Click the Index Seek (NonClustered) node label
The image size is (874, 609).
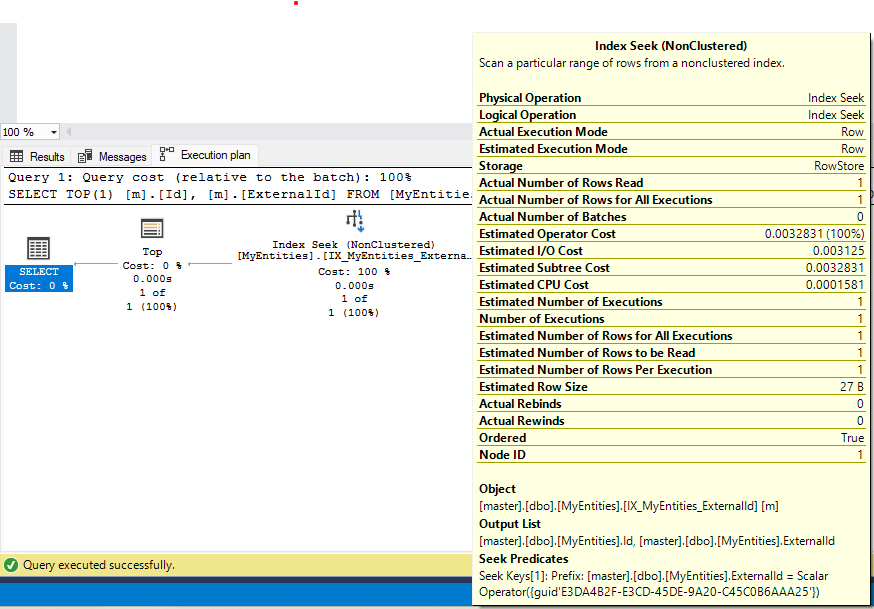coord(353,244)
